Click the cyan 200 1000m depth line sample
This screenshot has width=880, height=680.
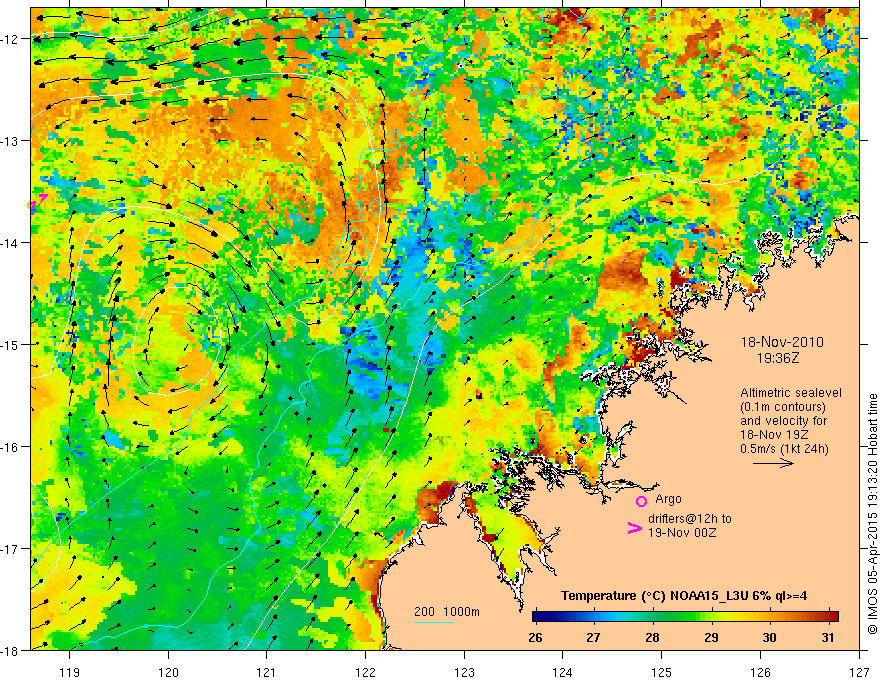point(434,622)
